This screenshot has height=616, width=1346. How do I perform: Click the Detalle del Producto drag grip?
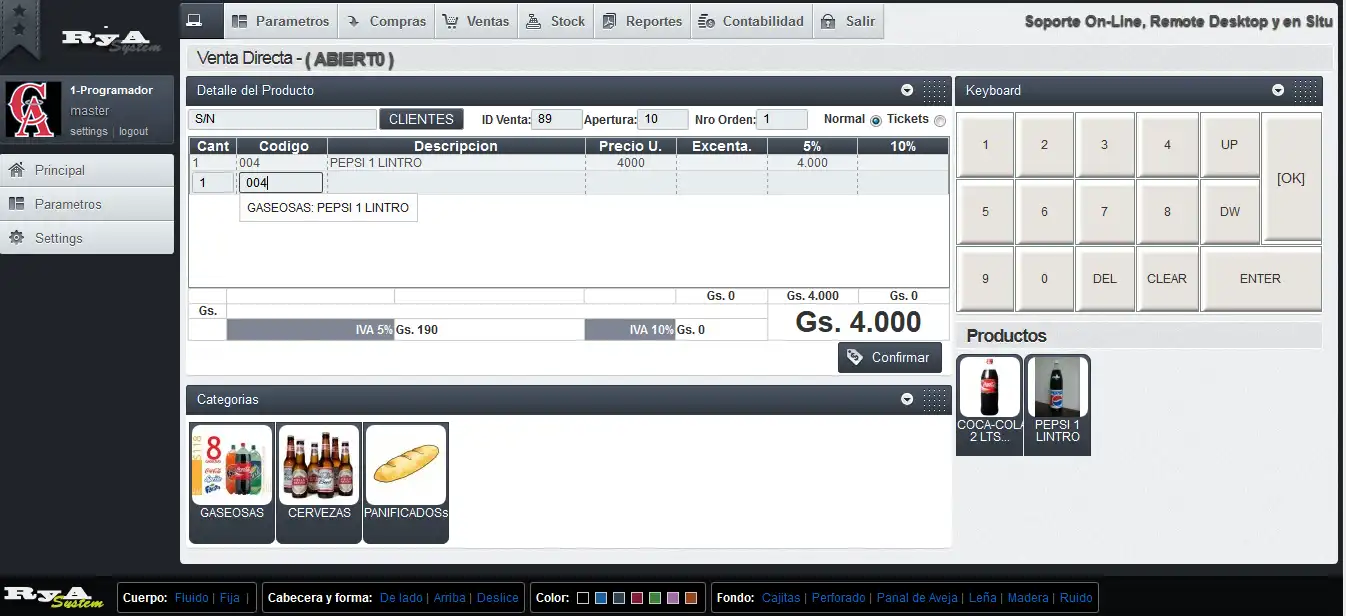click(935, 91)
